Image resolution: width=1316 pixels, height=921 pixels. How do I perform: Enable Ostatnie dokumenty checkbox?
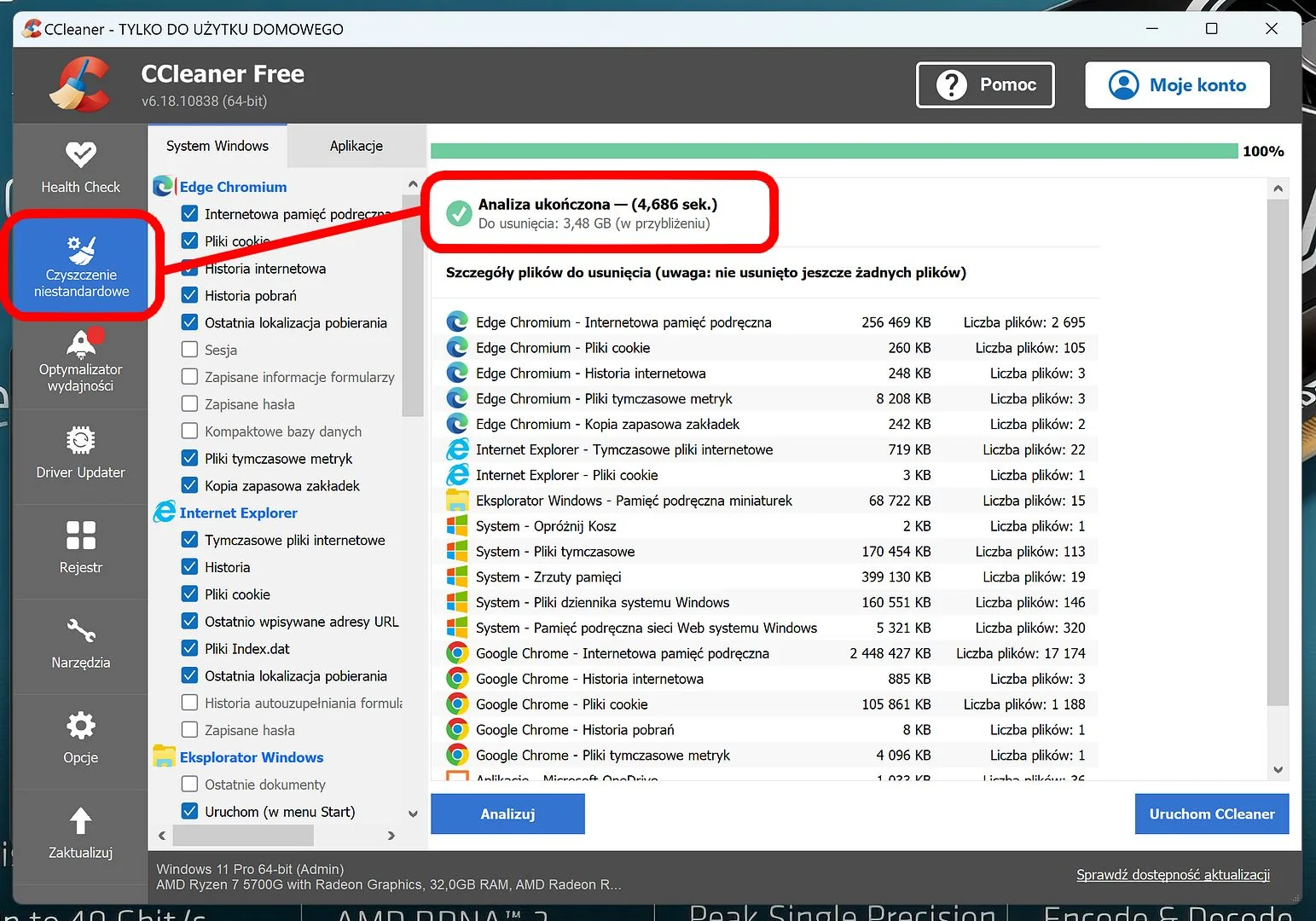[189, 784]
